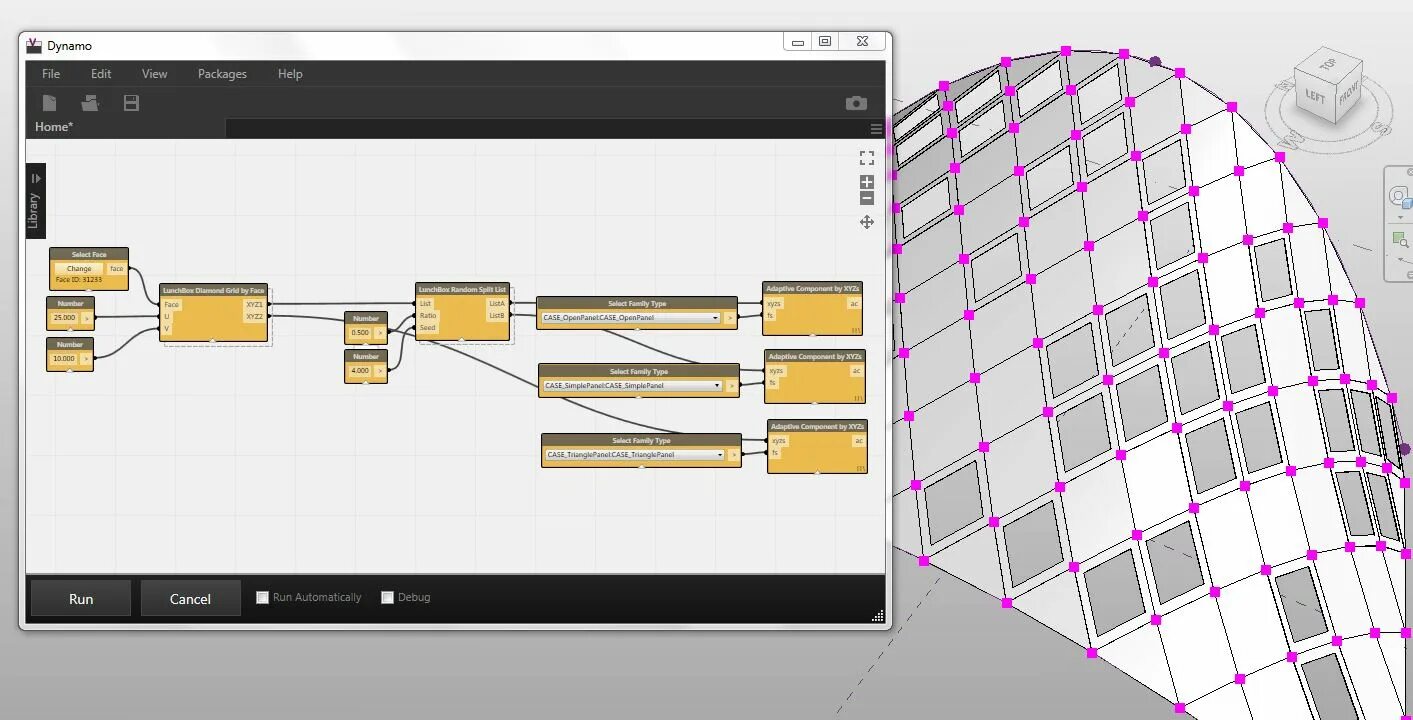Click the face output port on Select Face
The height and width of the screenshot is (720, 1413).
click(x=117, y=268)
